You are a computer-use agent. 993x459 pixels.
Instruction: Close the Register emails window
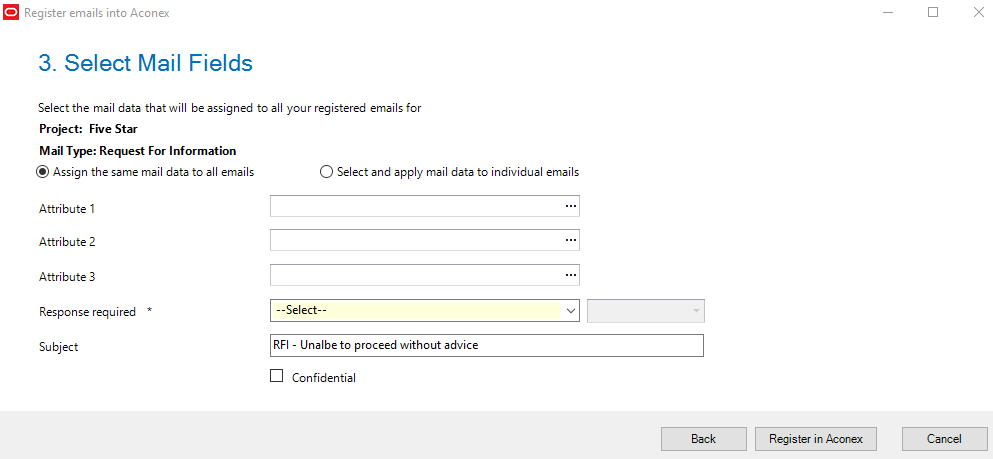978,13
